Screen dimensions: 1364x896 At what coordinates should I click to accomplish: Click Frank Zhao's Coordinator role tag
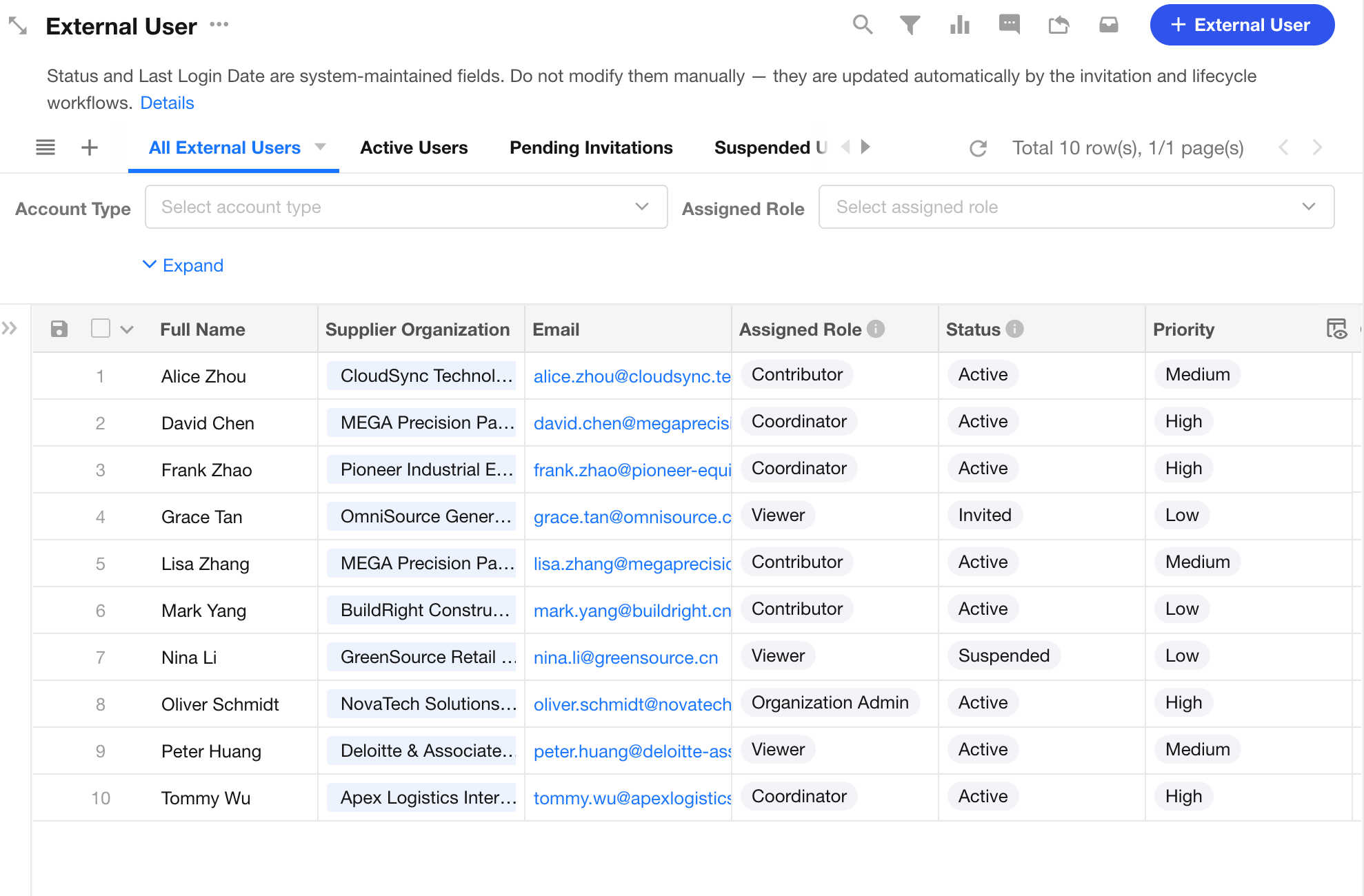tap(799, 468)
